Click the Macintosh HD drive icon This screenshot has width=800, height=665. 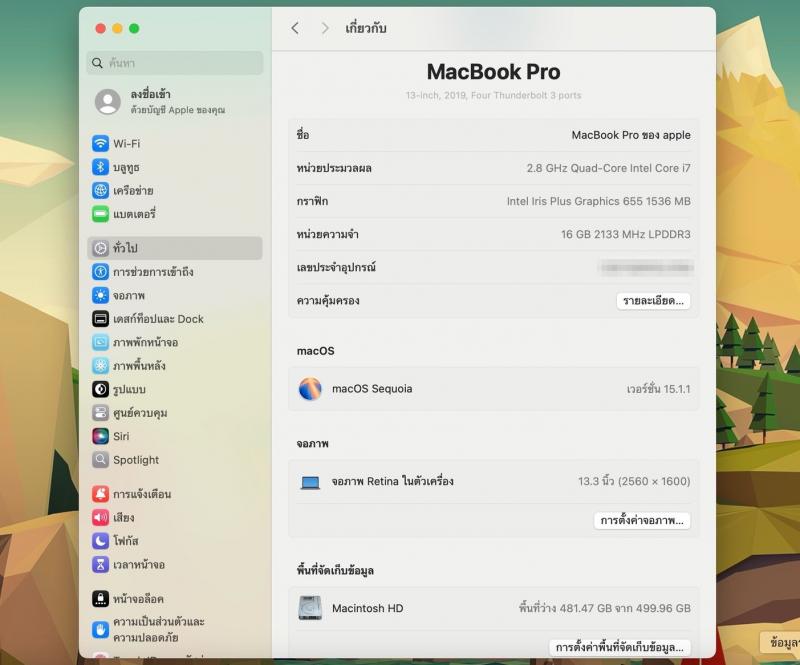[310, 608]
